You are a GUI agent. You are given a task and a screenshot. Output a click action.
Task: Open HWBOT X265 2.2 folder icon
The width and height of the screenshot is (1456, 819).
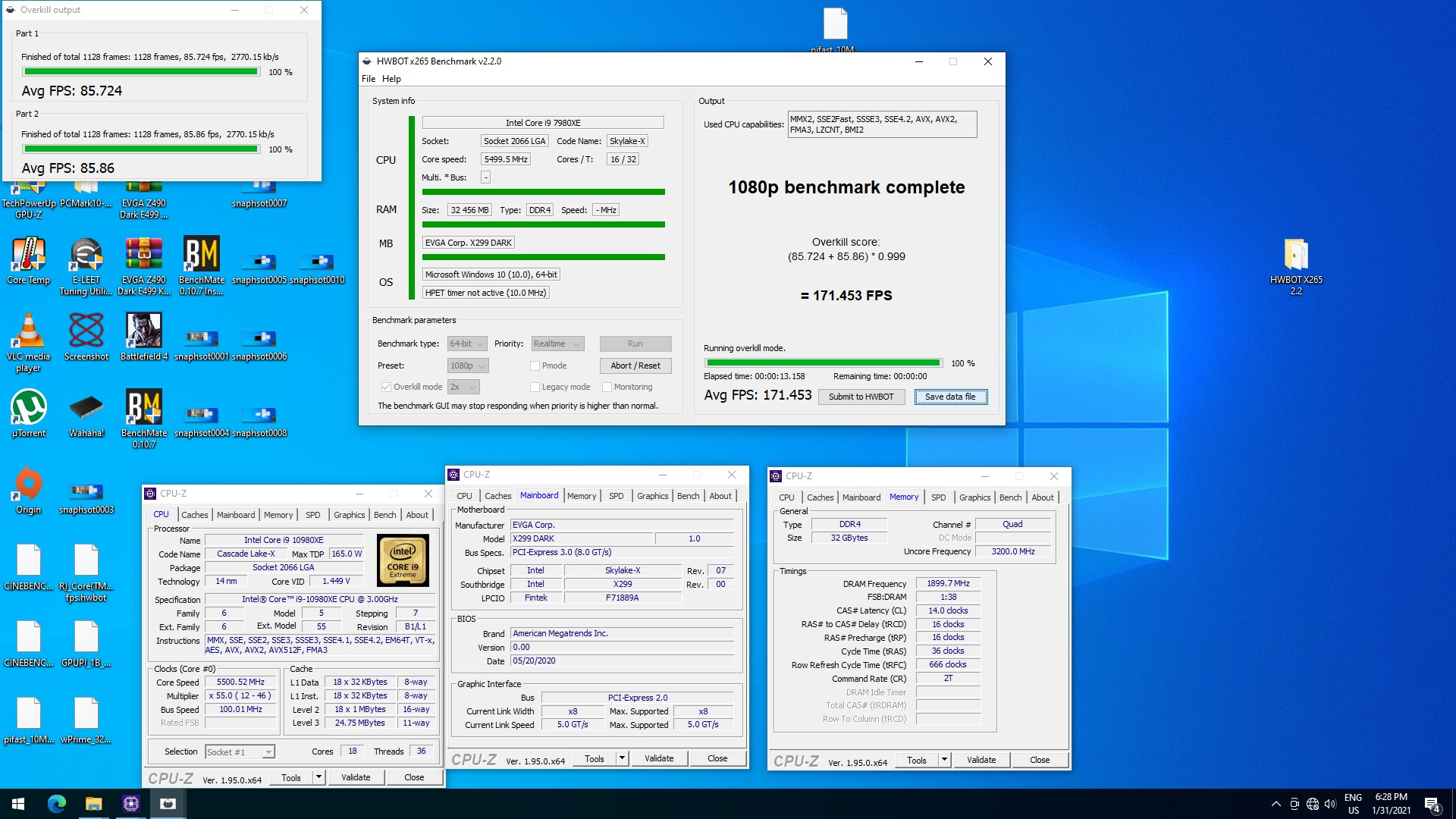pos(1296,265)
